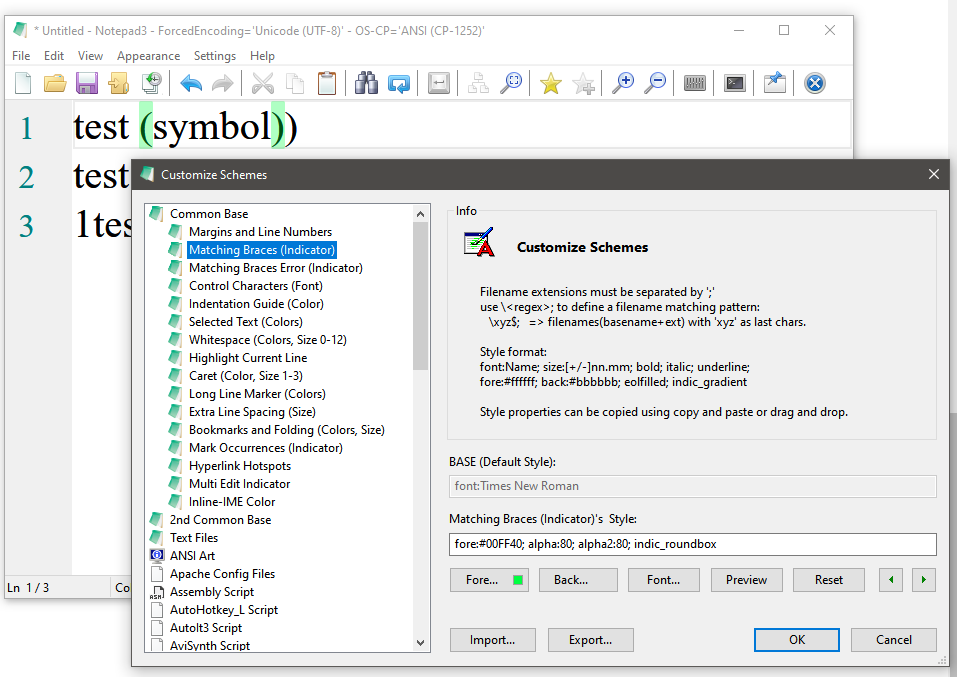The width and height of the screenshot is (957, 677).
Task: Click the scheme list scroll-down arrow
Action: [x=420, y=642]
